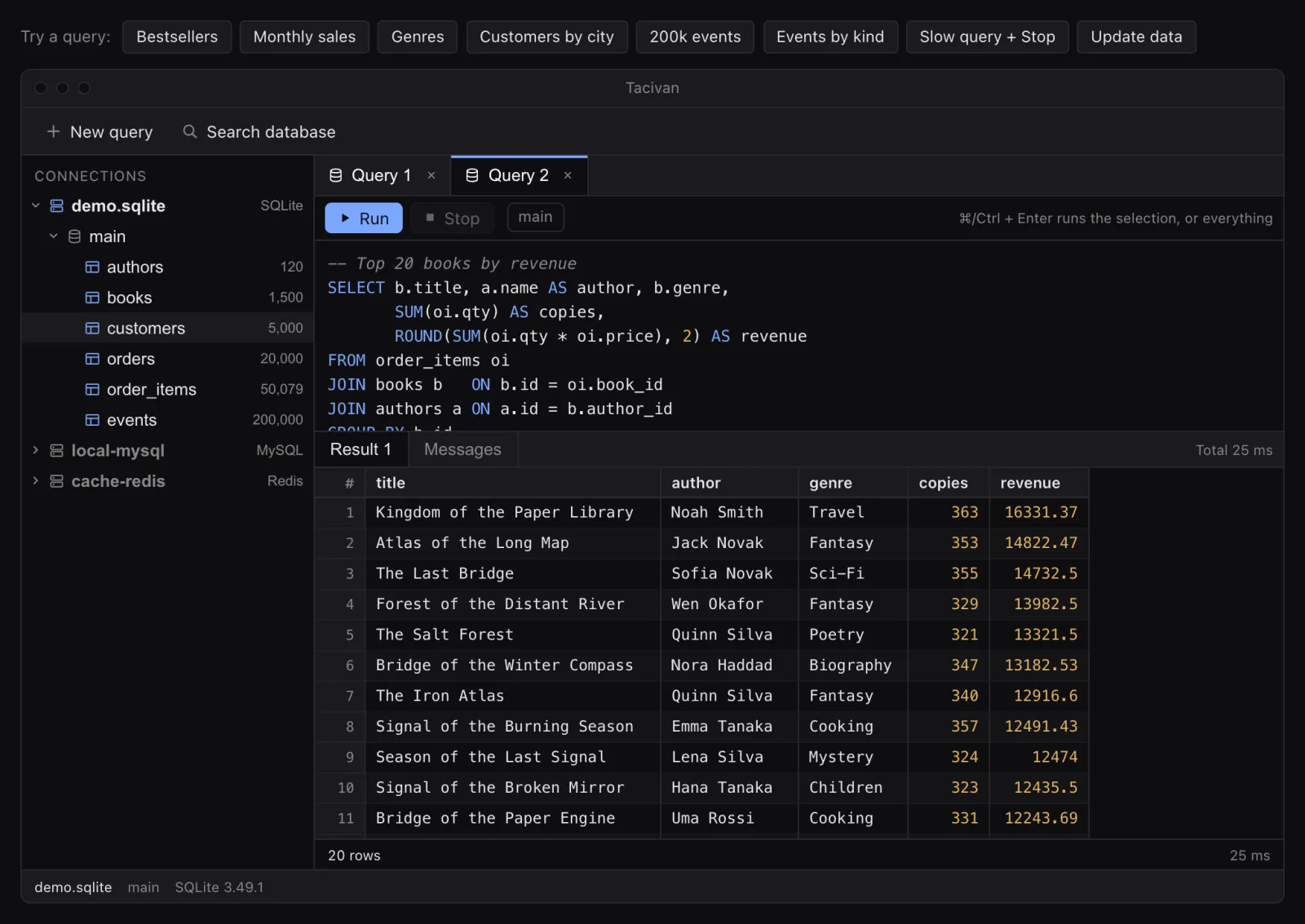This screenshot has height=924, width=1305.
Task: Click the Update data sample button
Action: [1136, 37]
